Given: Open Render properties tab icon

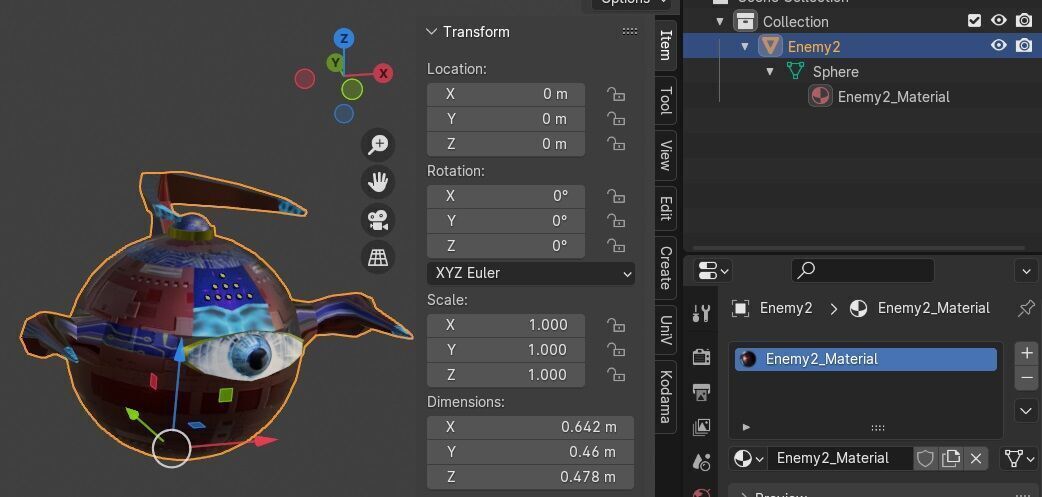Looking at the screenshot, I should click(701, 357).
